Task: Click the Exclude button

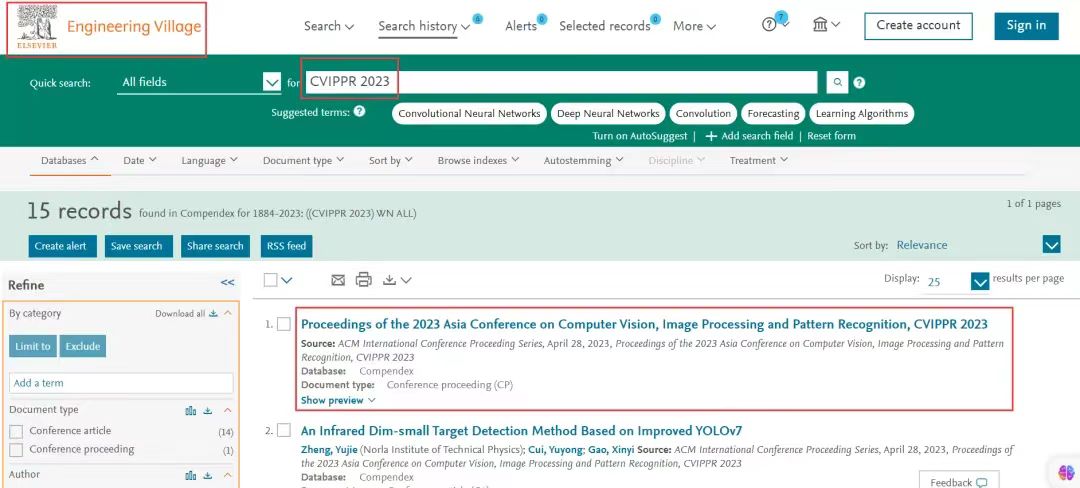Action: pyautogui.click(x=83, y=346)
